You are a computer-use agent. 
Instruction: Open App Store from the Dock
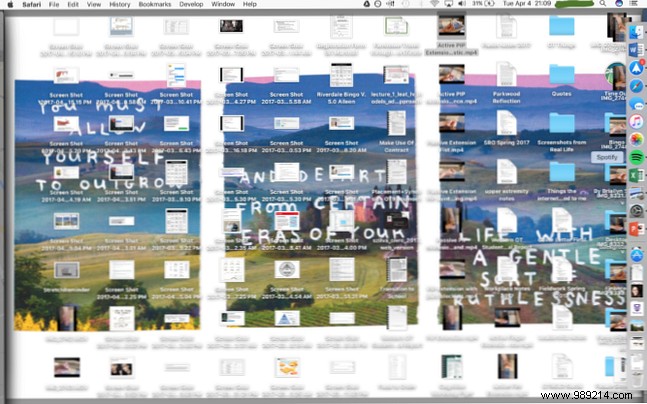click(636, 255)
